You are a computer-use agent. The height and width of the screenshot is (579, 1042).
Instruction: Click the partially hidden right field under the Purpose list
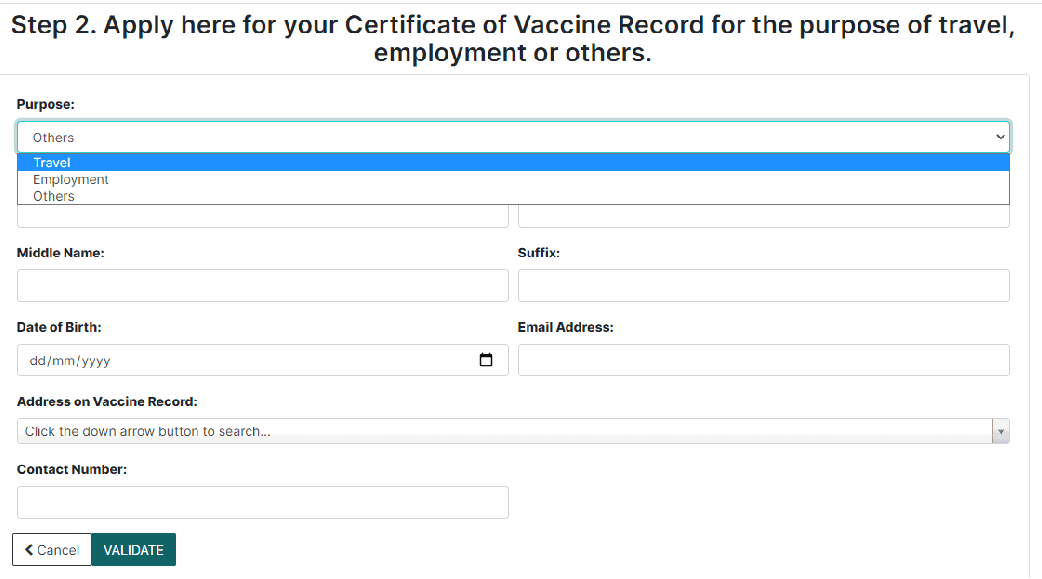coord(763,216)
